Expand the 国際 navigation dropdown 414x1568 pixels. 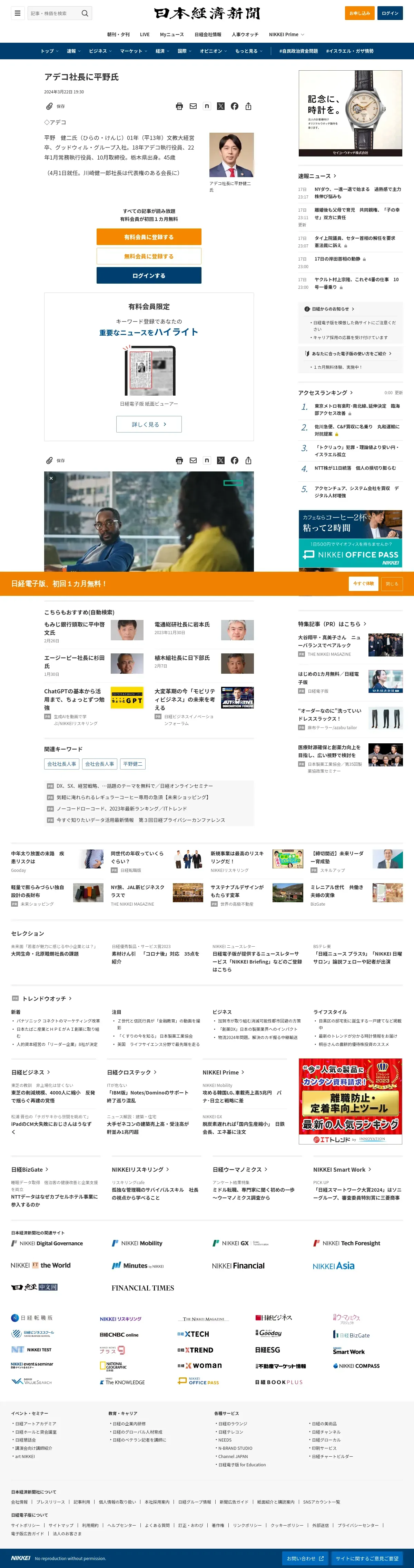(184, 51)
